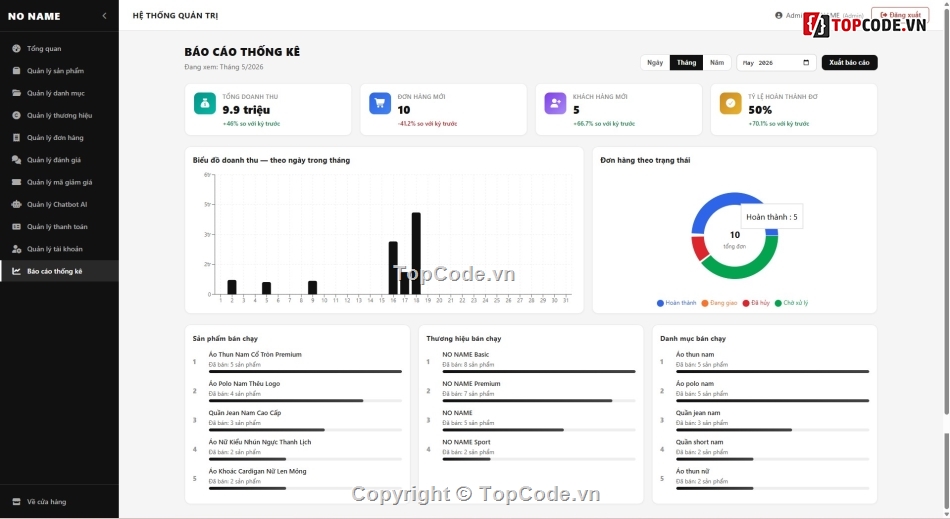Image resolution: width=950 pixels, height=519 pixels.
Task: Click the yellow completion rate check icon
Action: pos(730,104)
